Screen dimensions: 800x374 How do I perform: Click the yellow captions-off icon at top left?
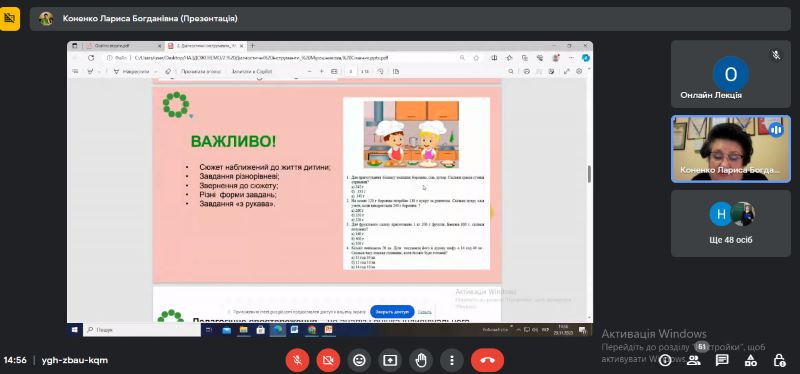click(x=10, y=19)
